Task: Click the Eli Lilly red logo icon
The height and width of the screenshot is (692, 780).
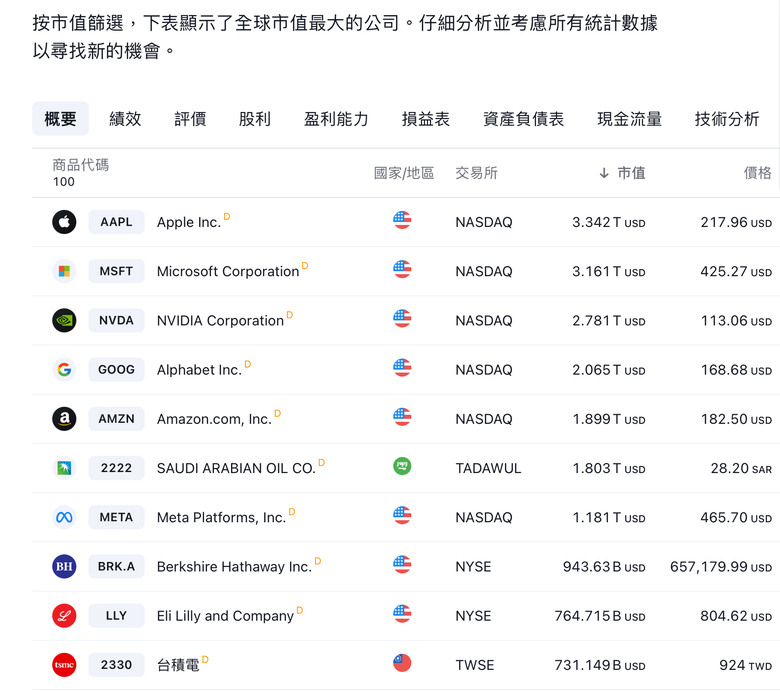Action: point(64,616)
